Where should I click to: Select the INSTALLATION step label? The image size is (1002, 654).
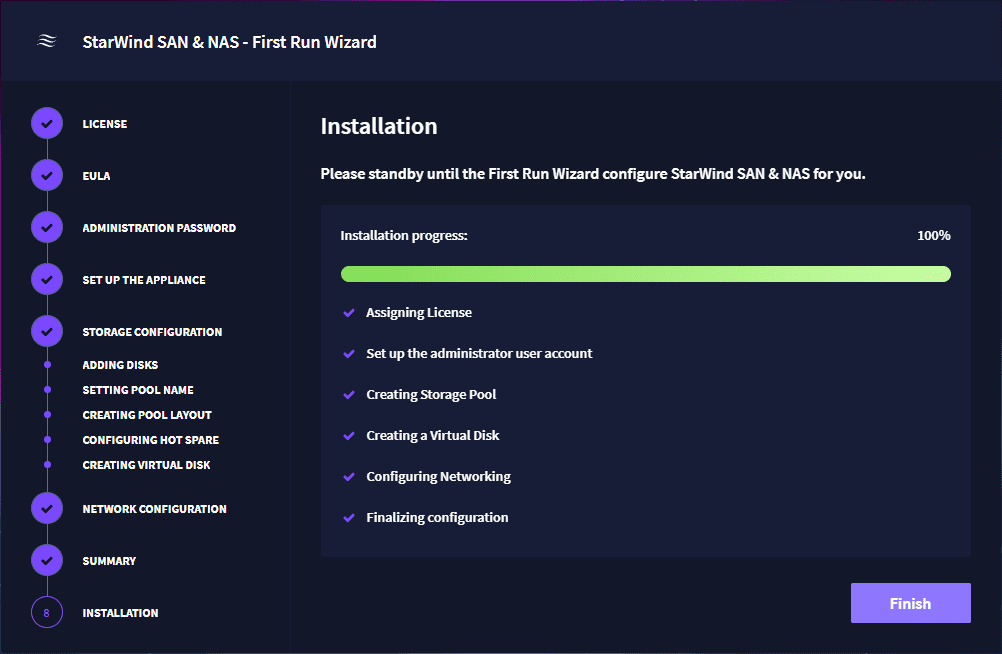coord(120,613)
